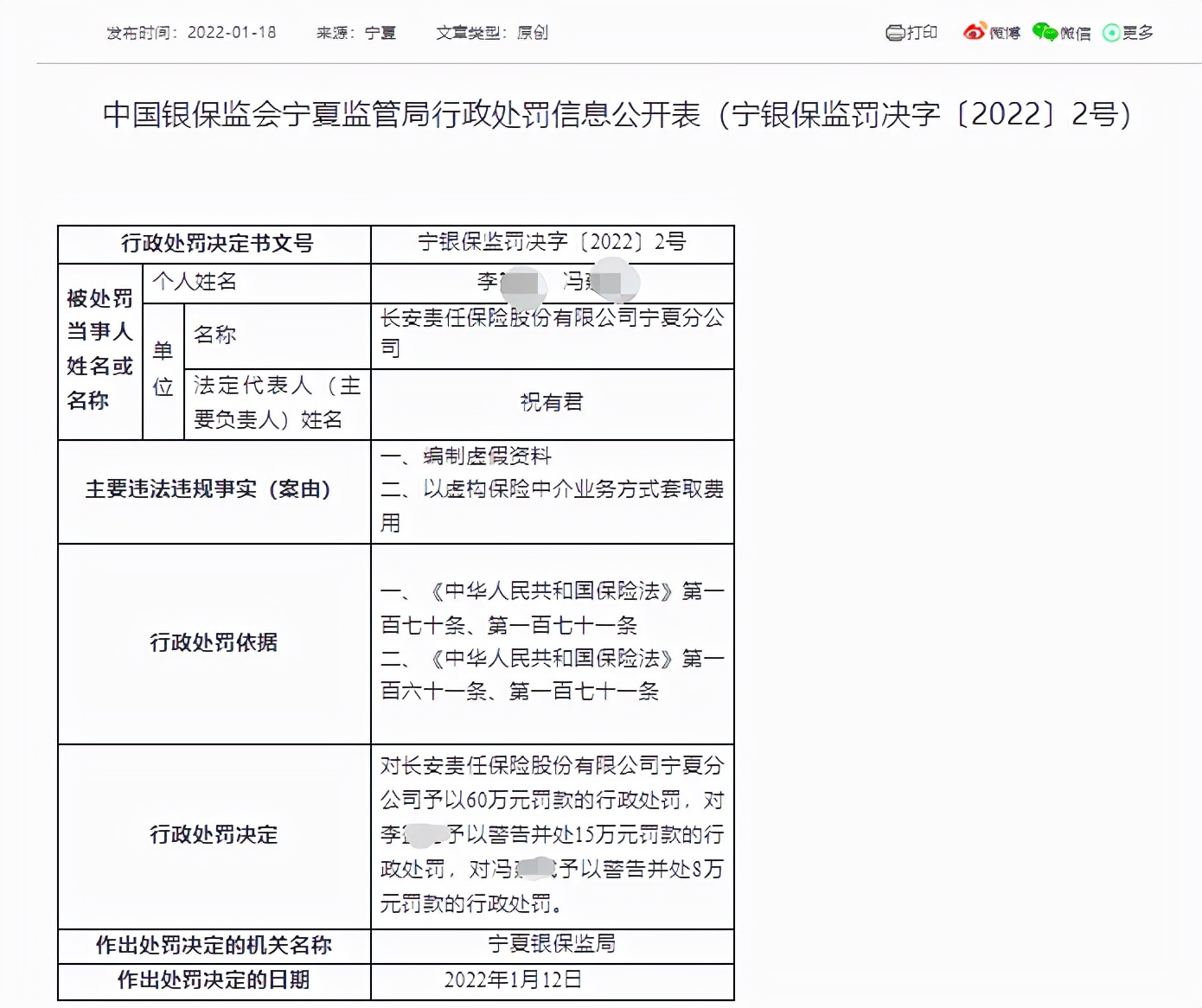1202x1008 pixels.
Task: Click the 以虚构保险中介业务方式套取费用 line
Action: 552,507
